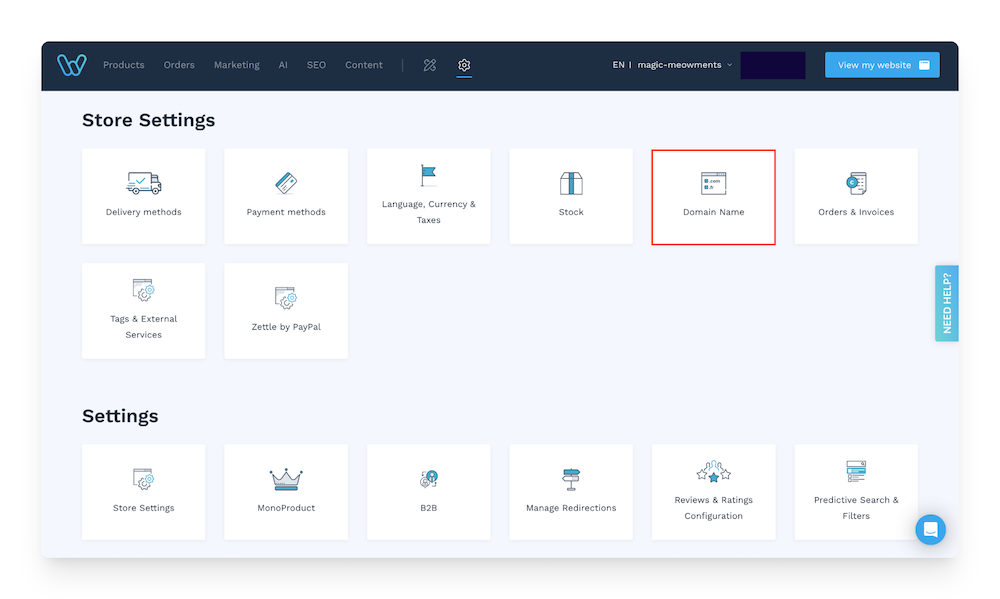Click the View my website button
The image size is (1000, 599).
[881, 64]
